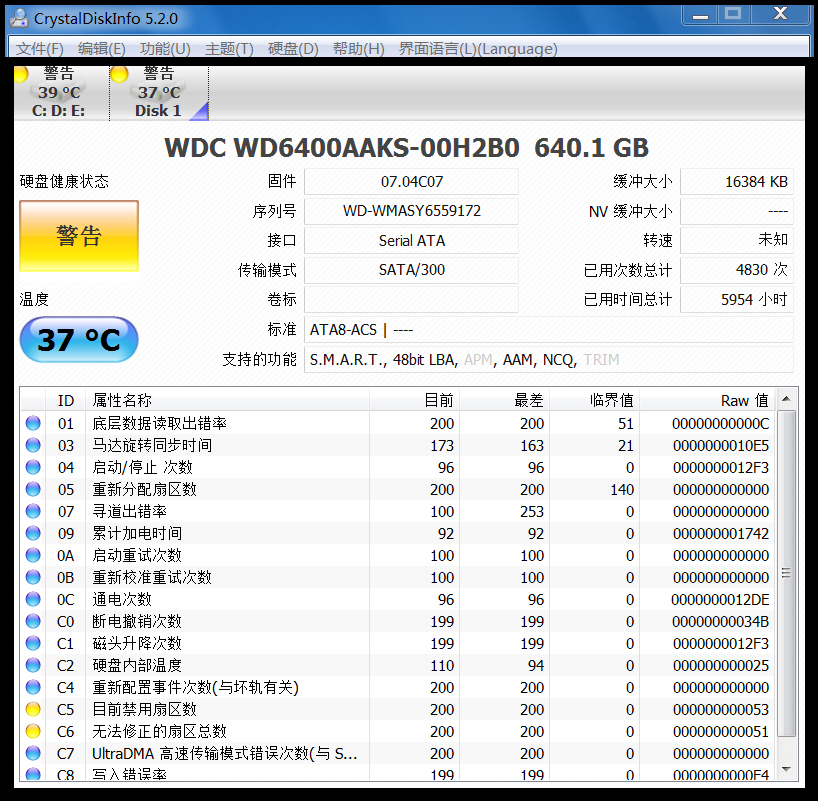Viewport: 818px width, 801px height.
Task: Click the SMART list scrollbar down arrow
Action: [x=787, y=770]
